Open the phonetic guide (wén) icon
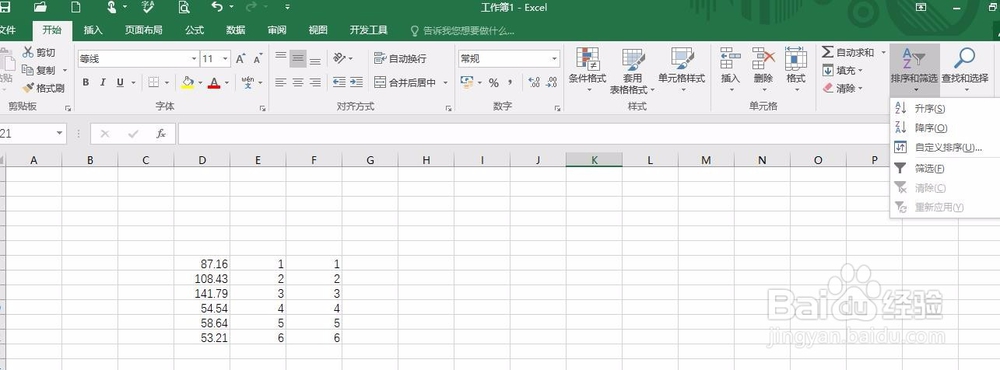 pos(247,82)
